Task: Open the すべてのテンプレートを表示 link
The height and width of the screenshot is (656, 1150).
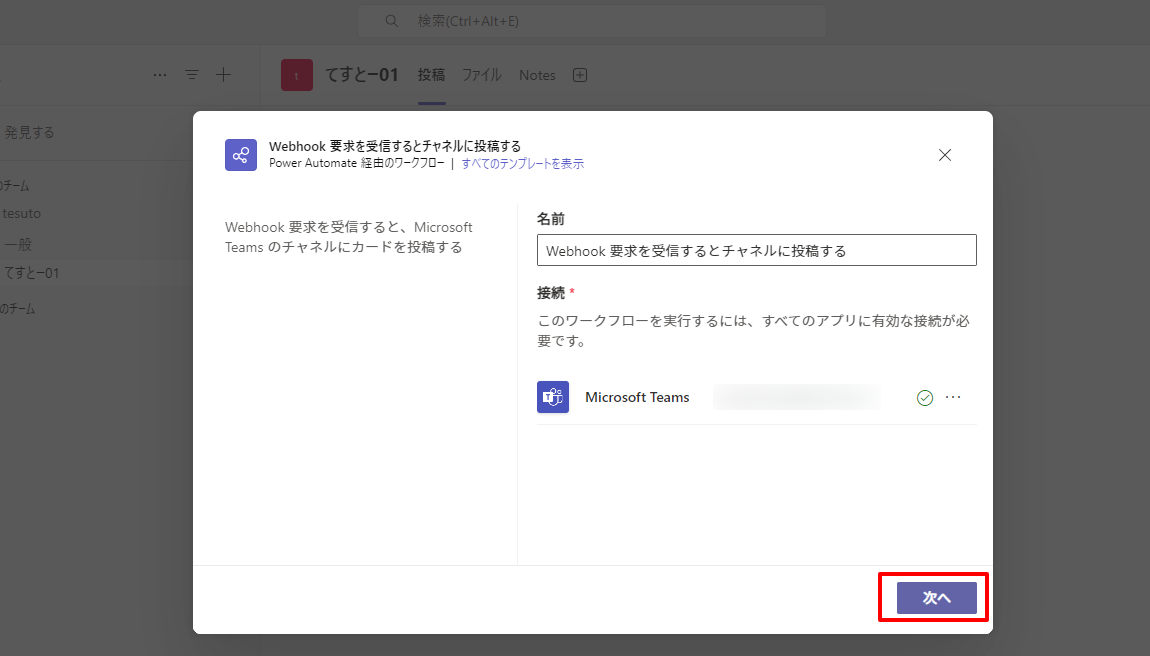Action: point(522,164)
